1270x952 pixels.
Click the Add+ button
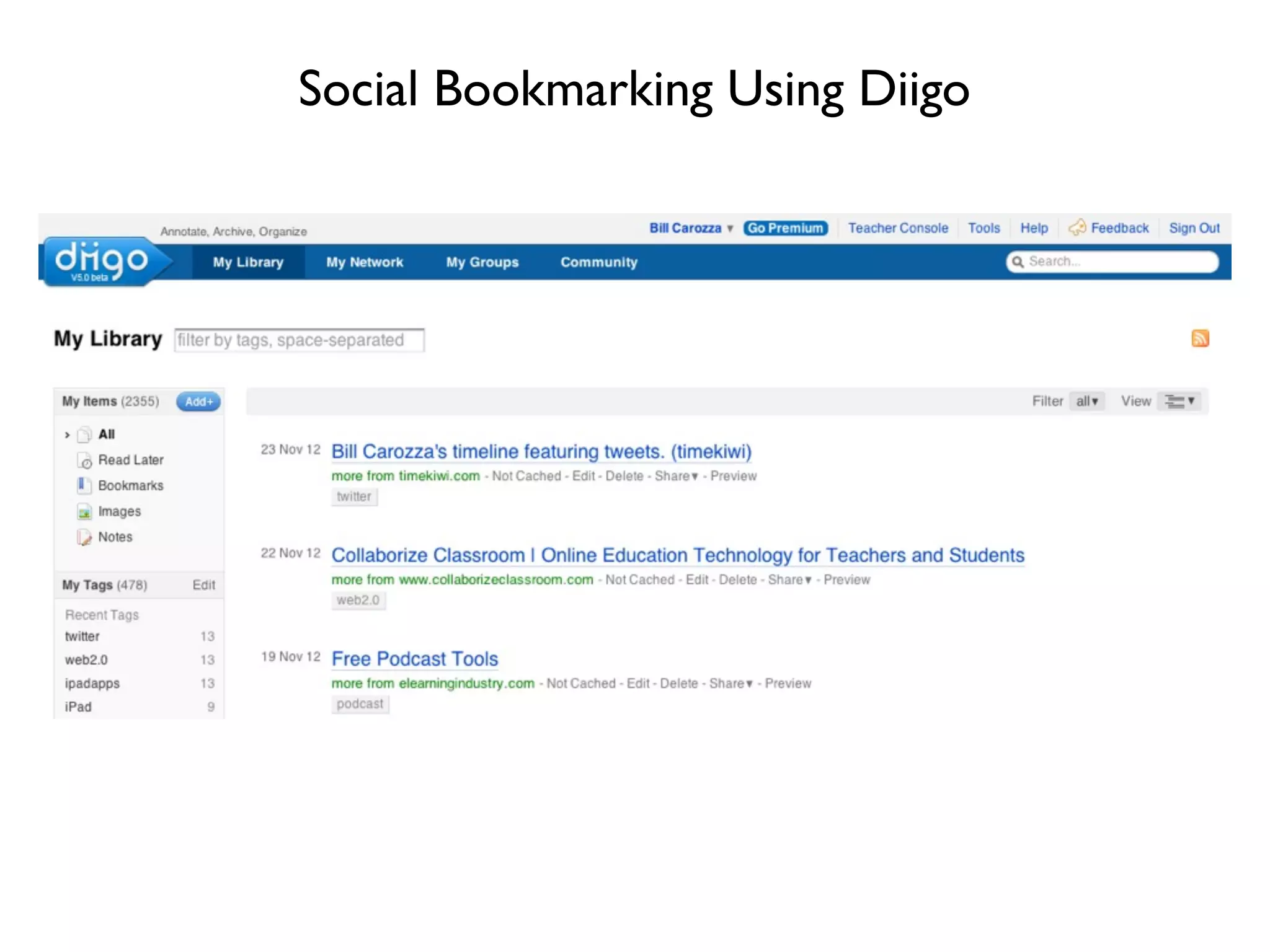point(198,402)
